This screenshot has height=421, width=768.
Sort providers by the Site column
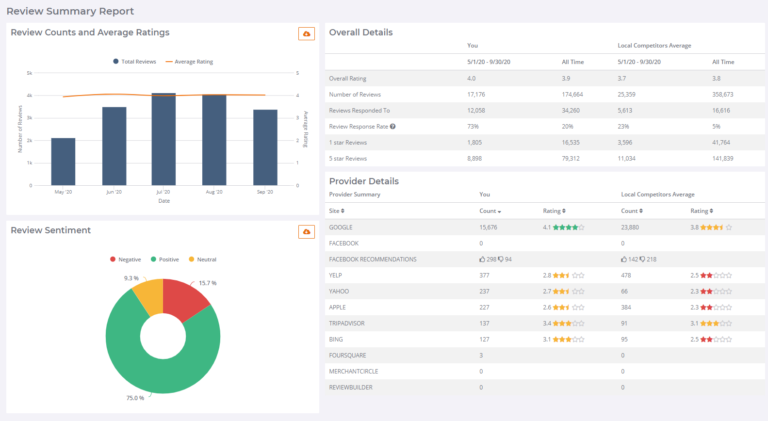(x=338, y=211)
